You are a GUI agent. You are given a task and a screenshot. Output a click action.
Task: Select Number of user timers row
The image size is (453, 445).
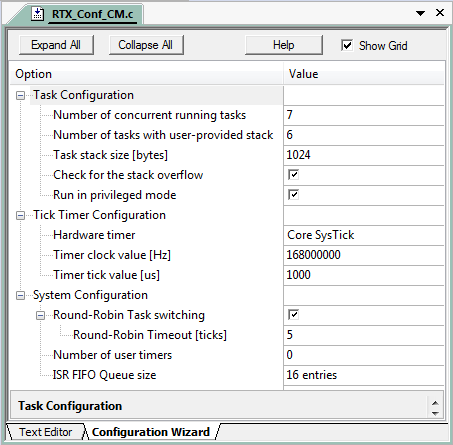(112, 355)
